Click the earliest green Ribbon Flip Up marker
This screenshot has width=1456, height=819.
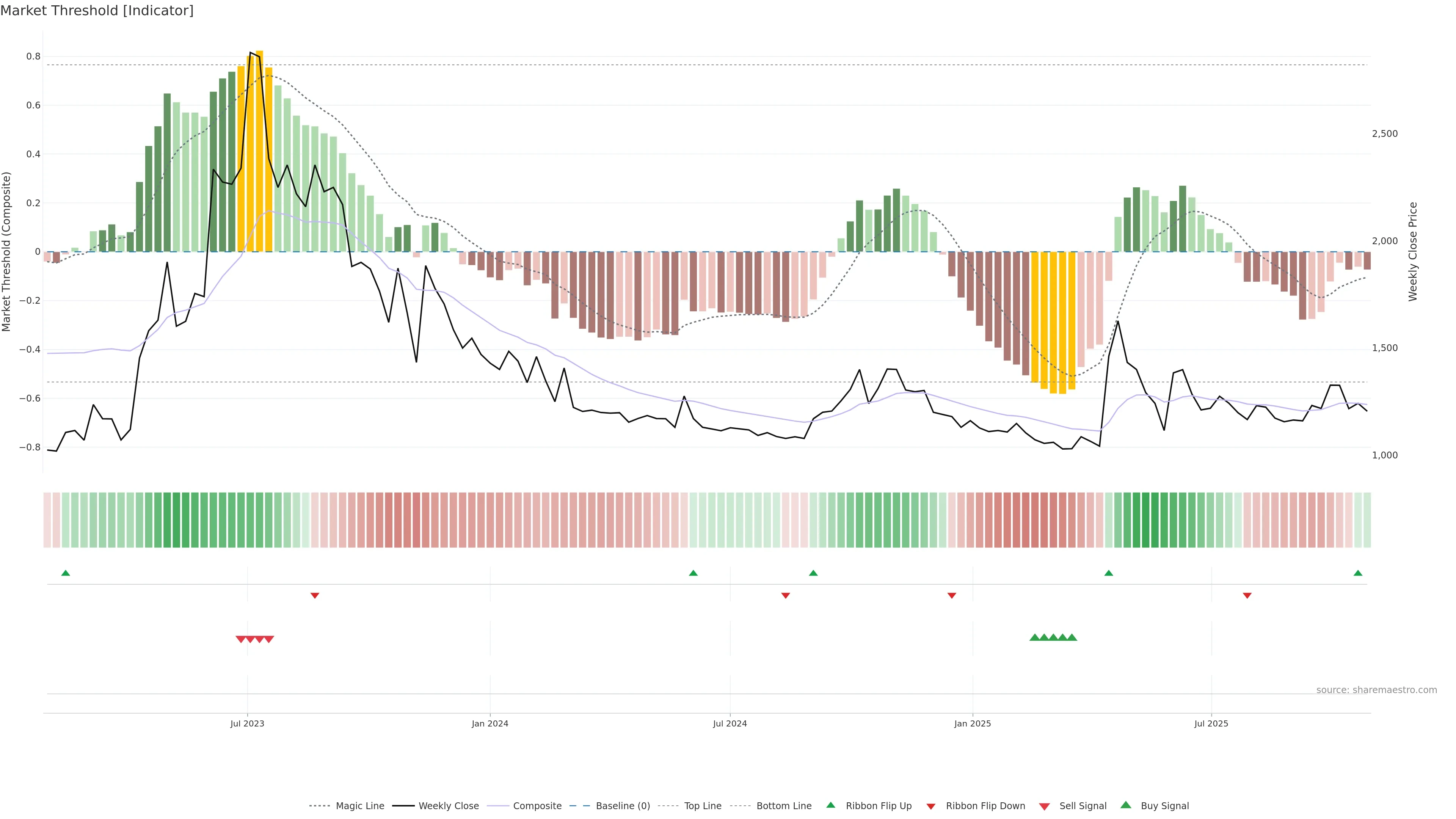click(x=66, y=573)
